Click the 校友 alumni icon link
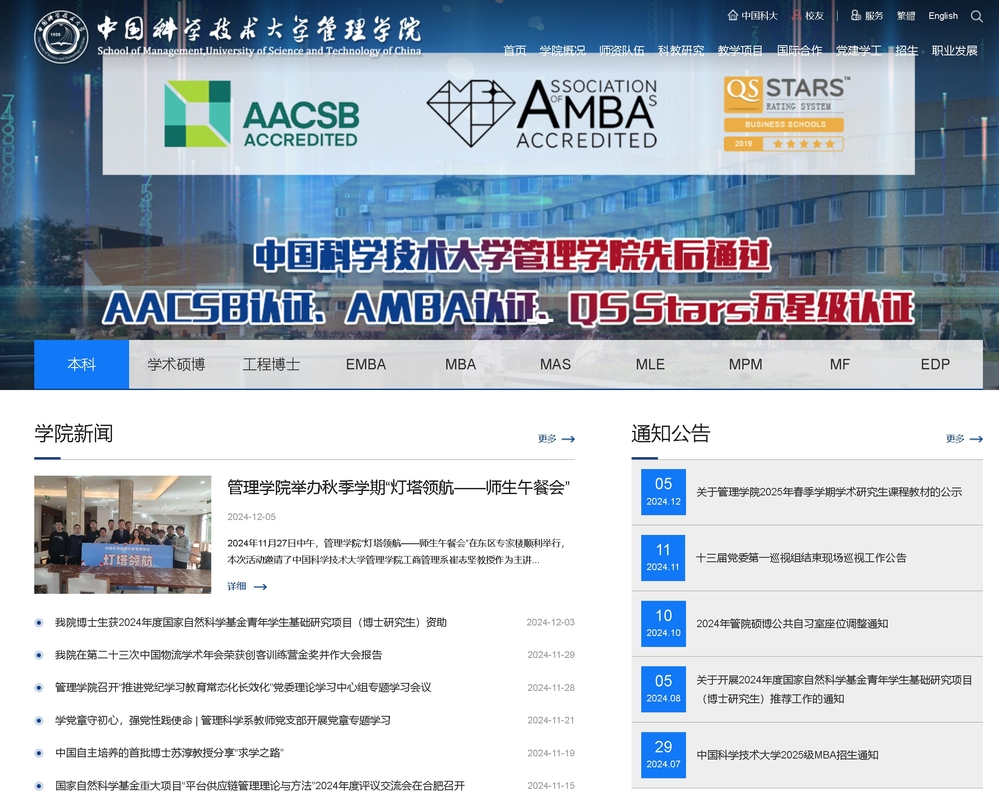The height and width of the screenshot is (809, 999). tap(807, 15)
